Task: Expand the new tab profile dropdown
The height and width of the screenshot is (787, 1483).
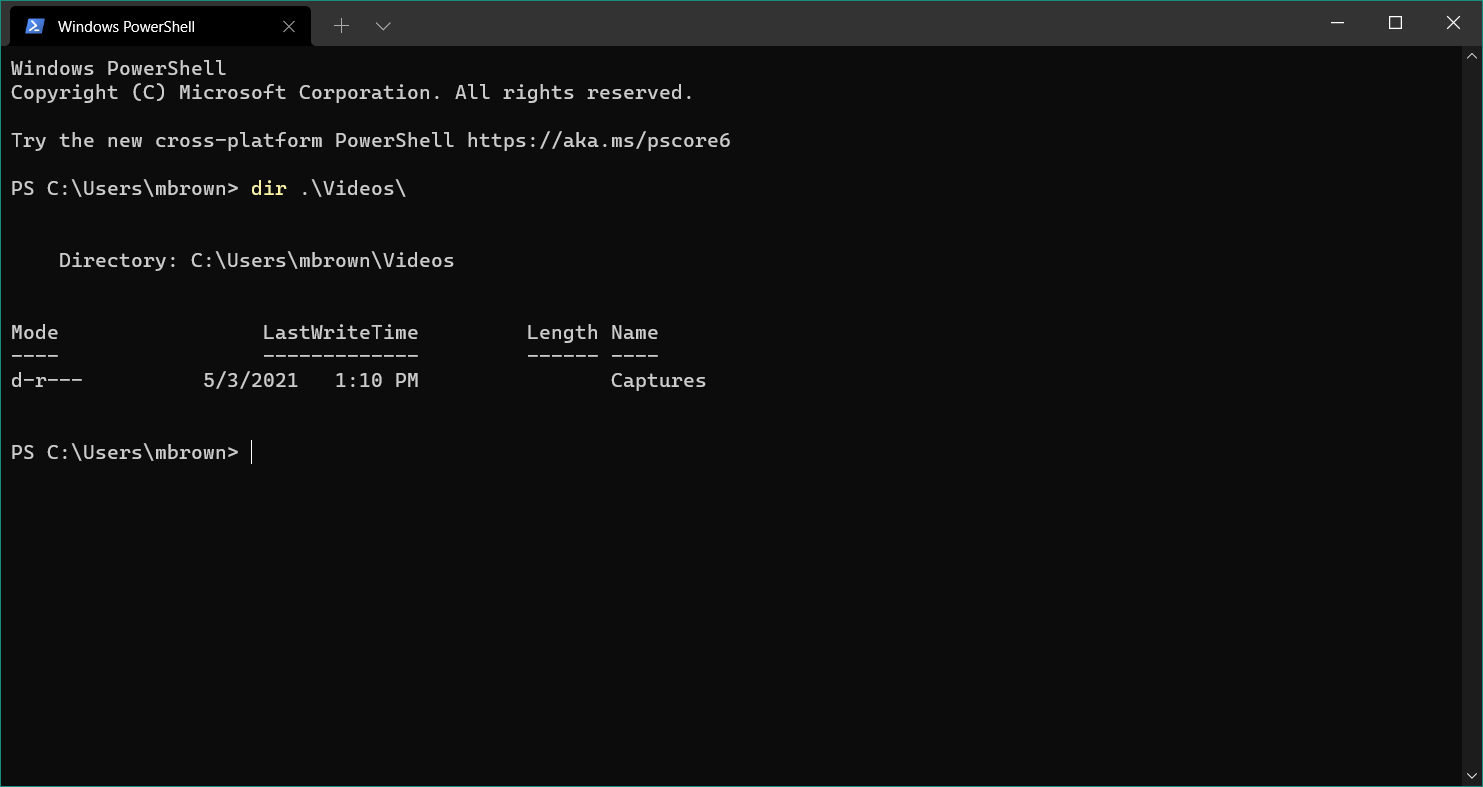Action: coord(383,26)
